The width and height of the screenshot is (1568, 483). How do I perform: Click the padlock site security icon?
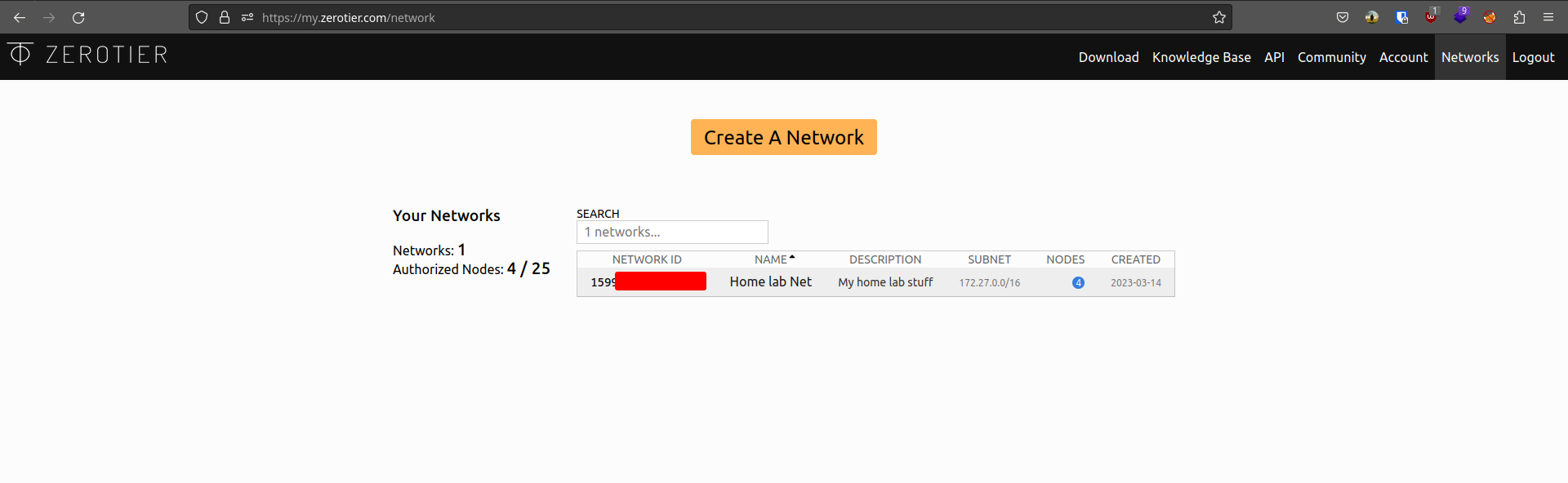pos(225,17)
